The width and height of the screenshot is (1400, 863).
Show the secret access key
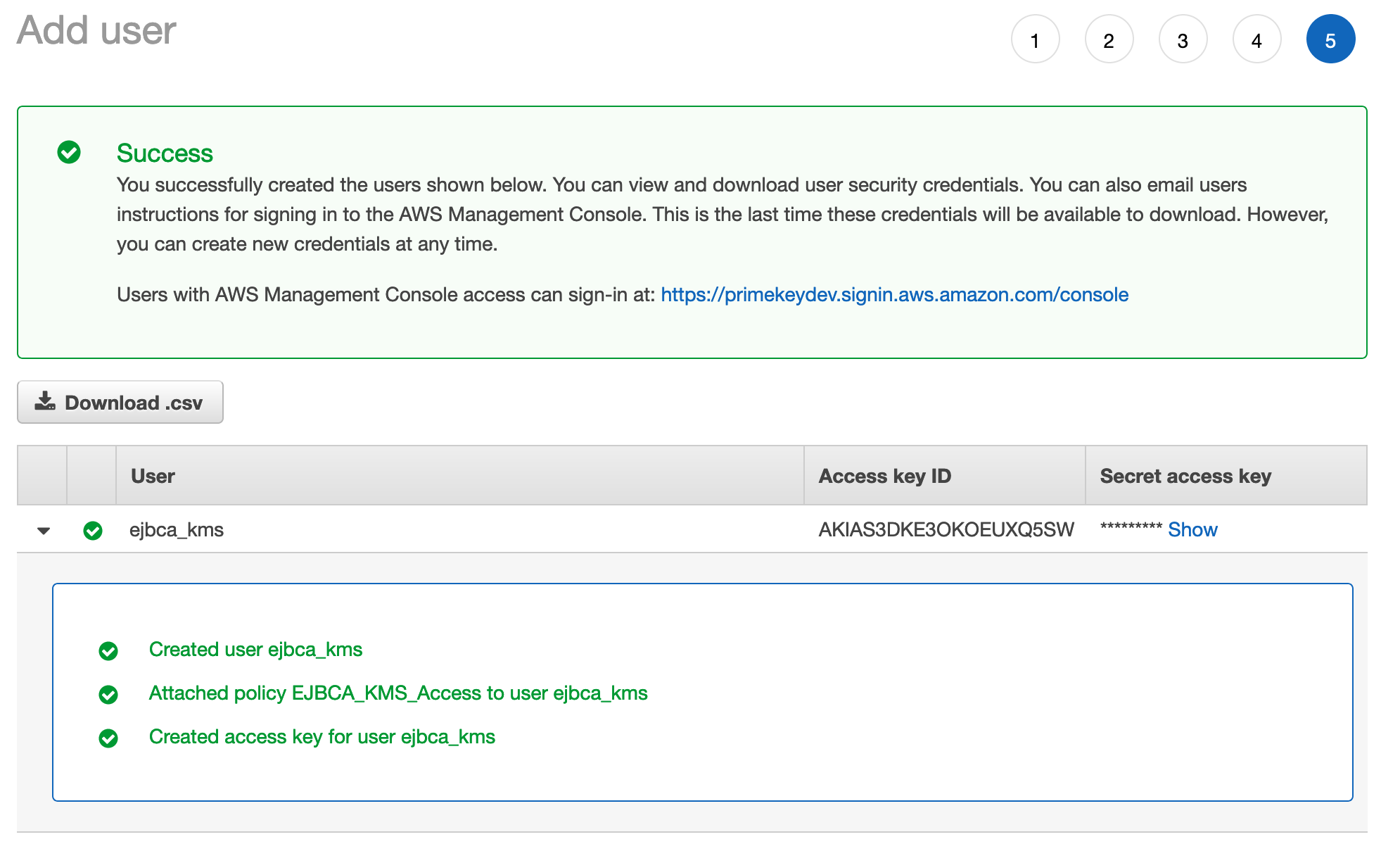tap(1192, 530)
